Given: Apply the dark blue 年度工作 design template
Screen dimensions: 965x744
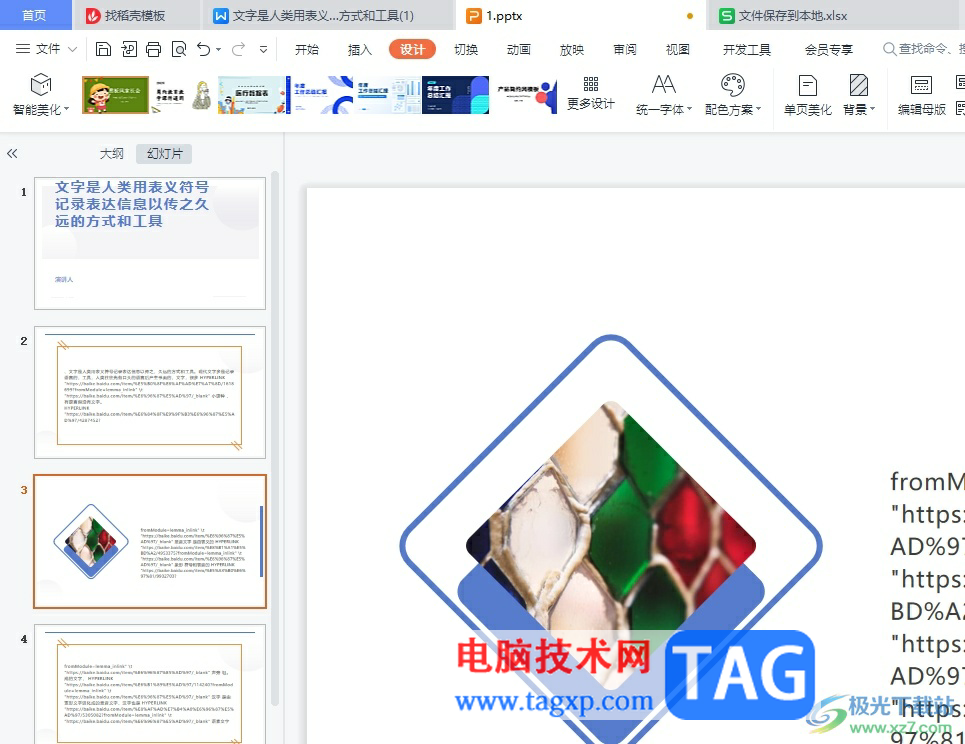Looking at the screenshot, I should click(455, 95).
